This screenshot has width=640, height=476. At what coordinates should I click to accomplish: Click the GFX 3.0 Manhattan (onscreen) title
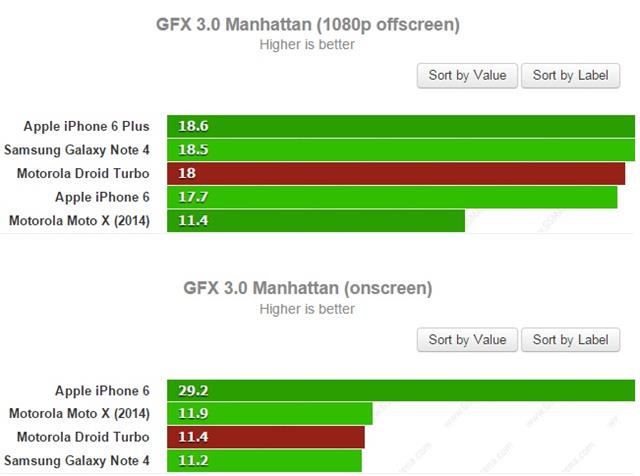click(x=307, y=288)
